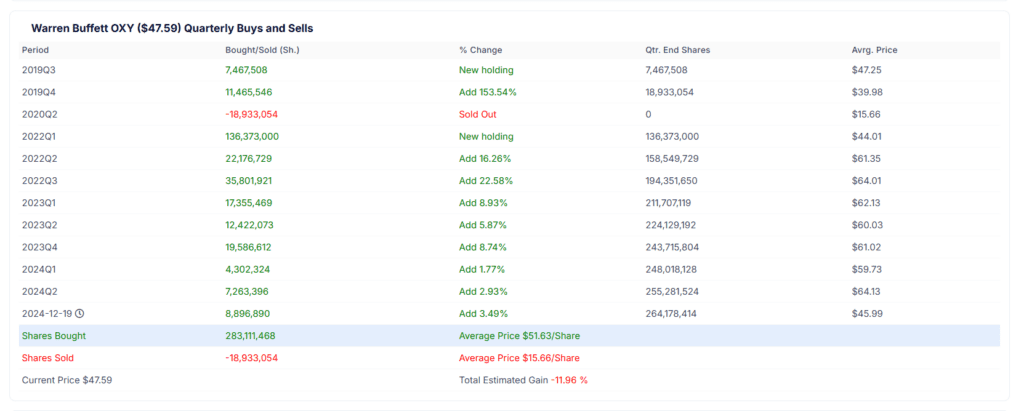The width and height of the screenshot is (1024, 411).
Task: Click the bought value 136,373,000 in green
Action: [252, 137]
